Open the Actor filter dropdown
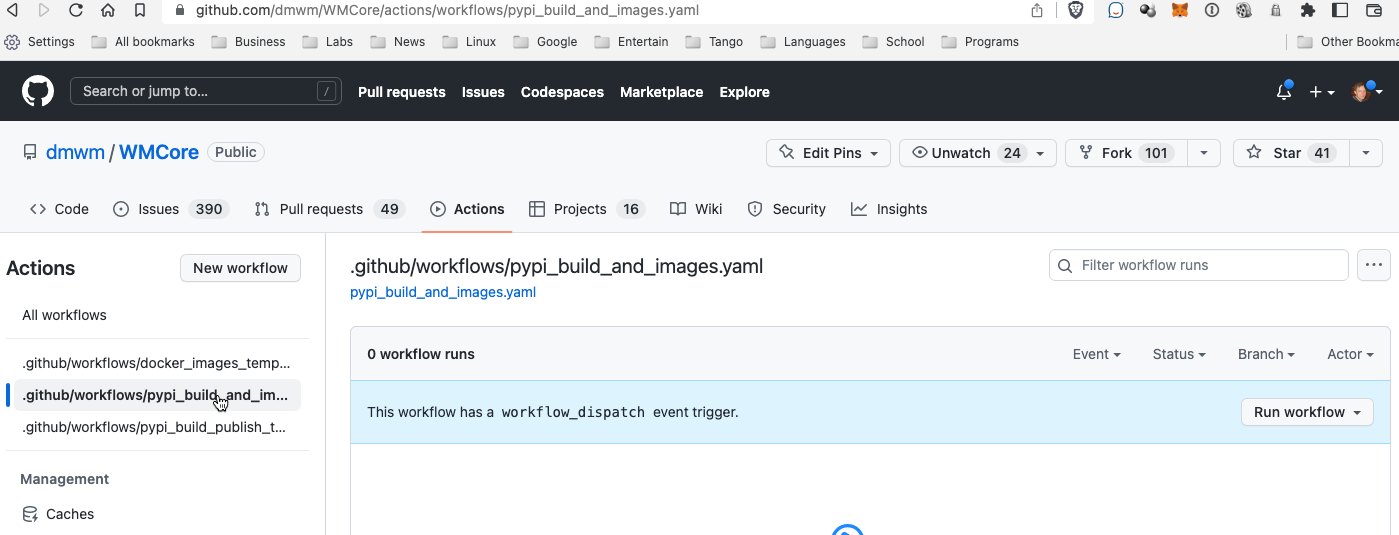This screenshot has height=535, width=1399. point(1350,354)
